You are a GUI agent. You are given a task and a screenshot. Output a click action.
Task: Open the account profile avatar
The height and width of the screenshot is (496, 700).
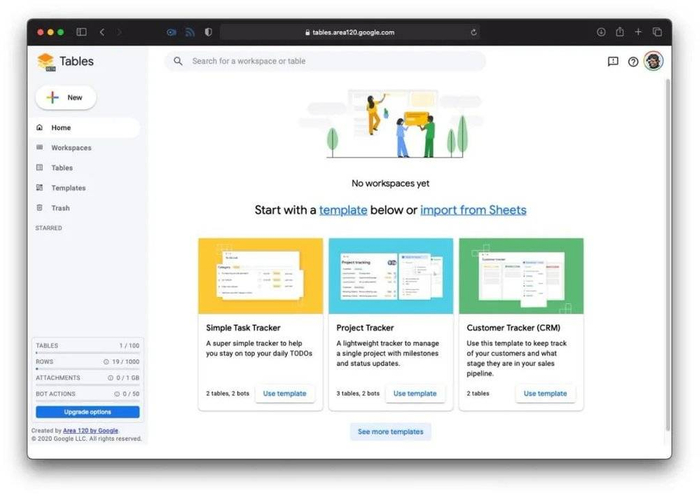click(x=654, y=61)
